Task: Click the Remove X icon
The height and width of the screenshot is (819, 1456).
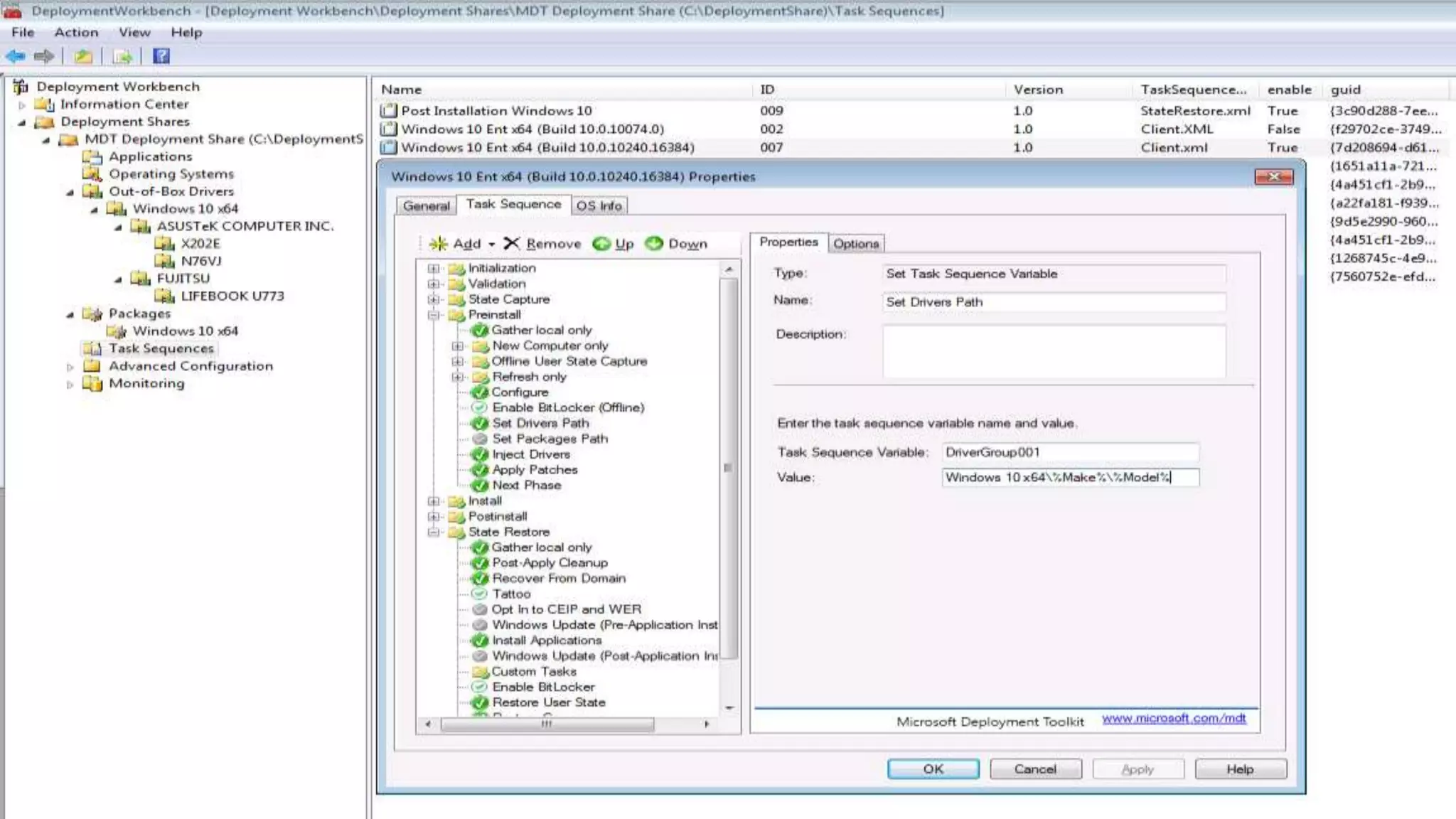Action: [511, 244]
